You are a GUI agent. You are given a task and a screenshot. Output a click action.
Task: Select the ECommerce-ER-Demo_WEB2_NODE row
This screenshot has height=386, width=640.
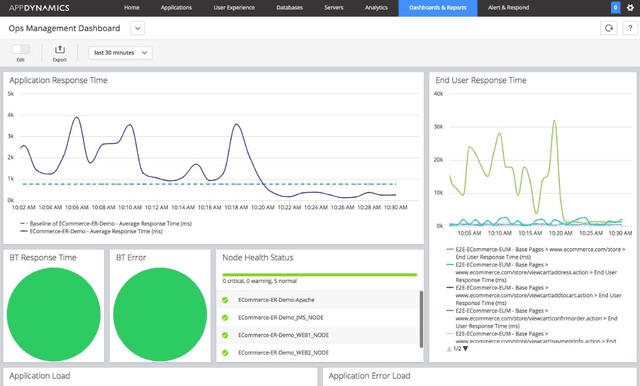(318, 353)
